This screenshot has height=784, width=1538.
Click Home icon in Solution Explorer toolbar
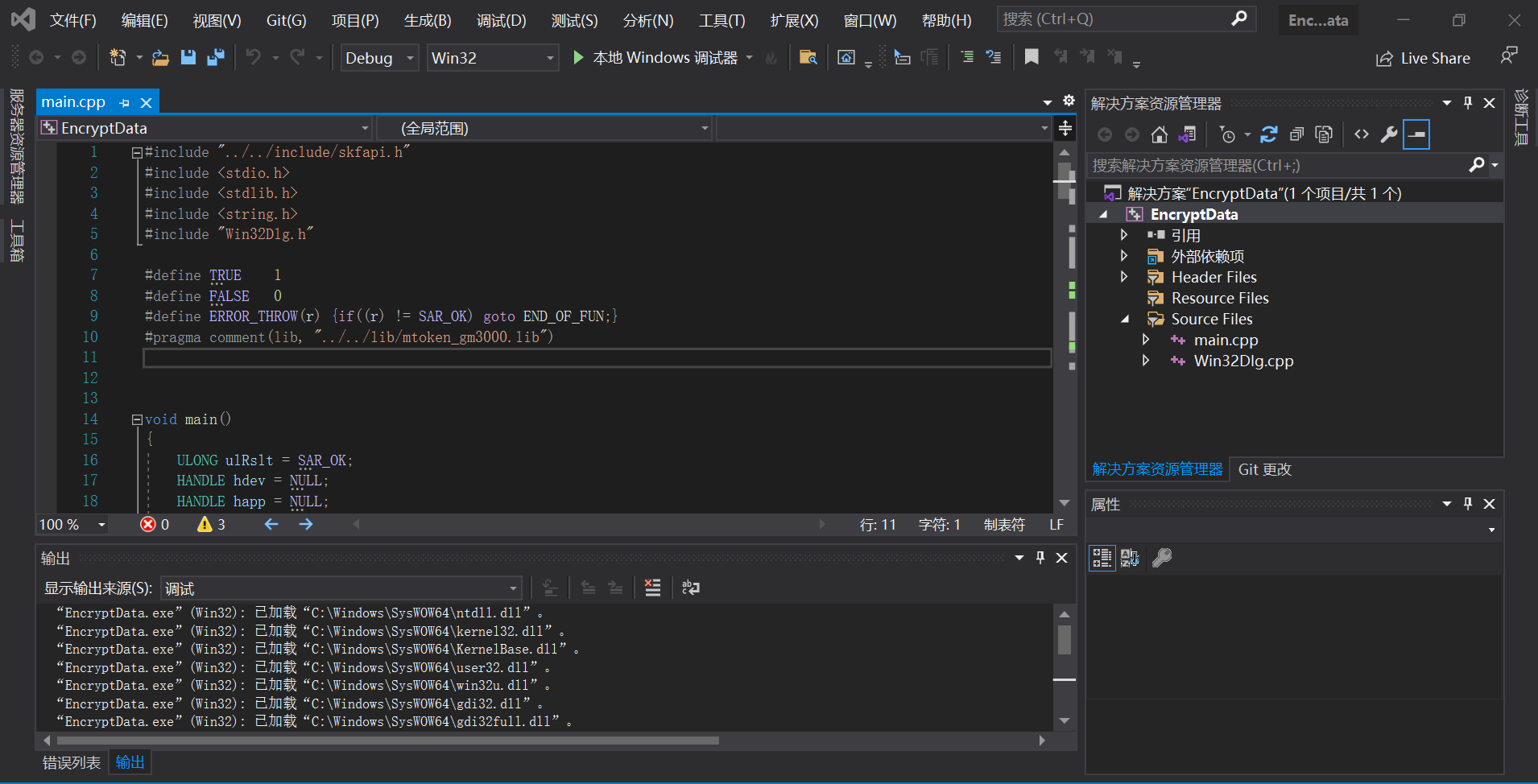click(1160, 134)
